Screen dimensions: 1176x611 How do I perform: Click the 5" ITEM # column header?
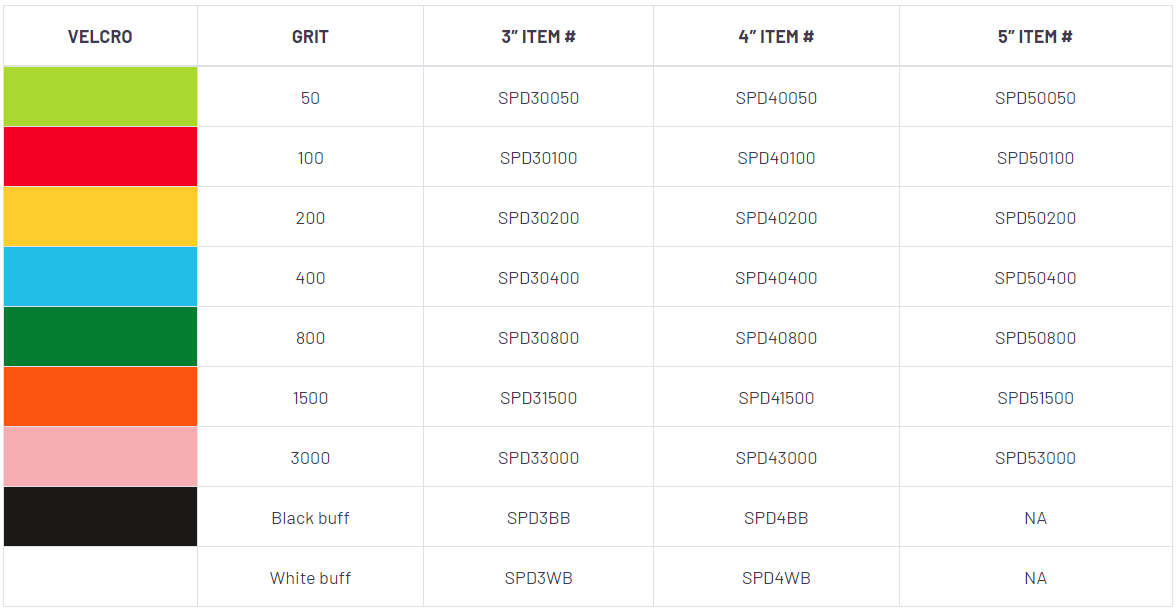click(1035, 37)
